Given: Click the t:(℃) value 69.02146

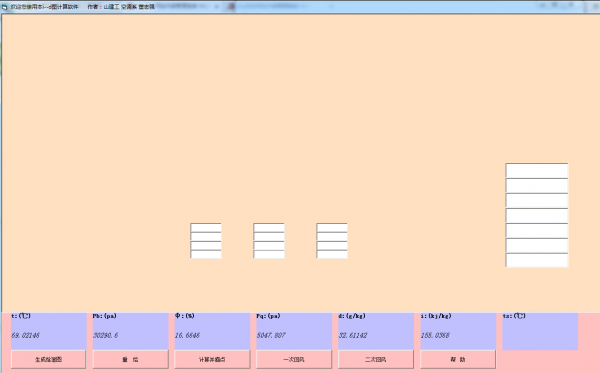Looking at the screenshot, I should [25, 336].
